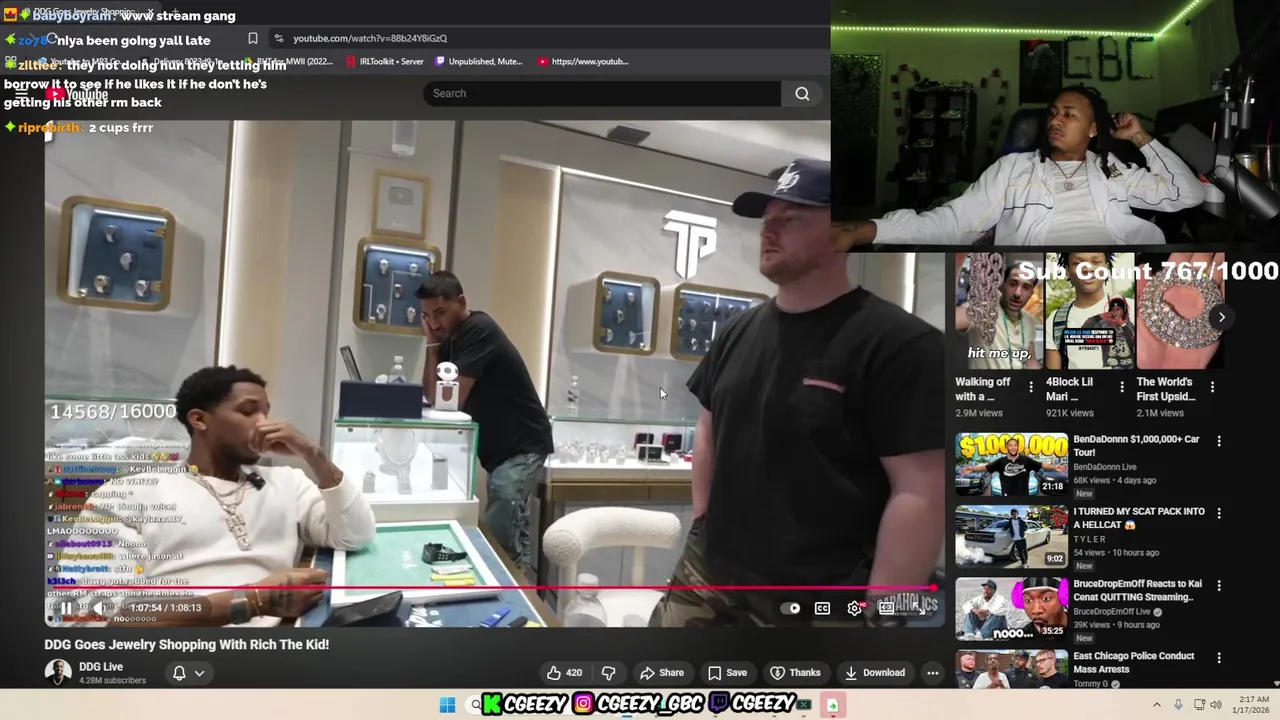Open the volume icon in the system tray
This screenshot has height=720, width=1280.
point(1216,705)
